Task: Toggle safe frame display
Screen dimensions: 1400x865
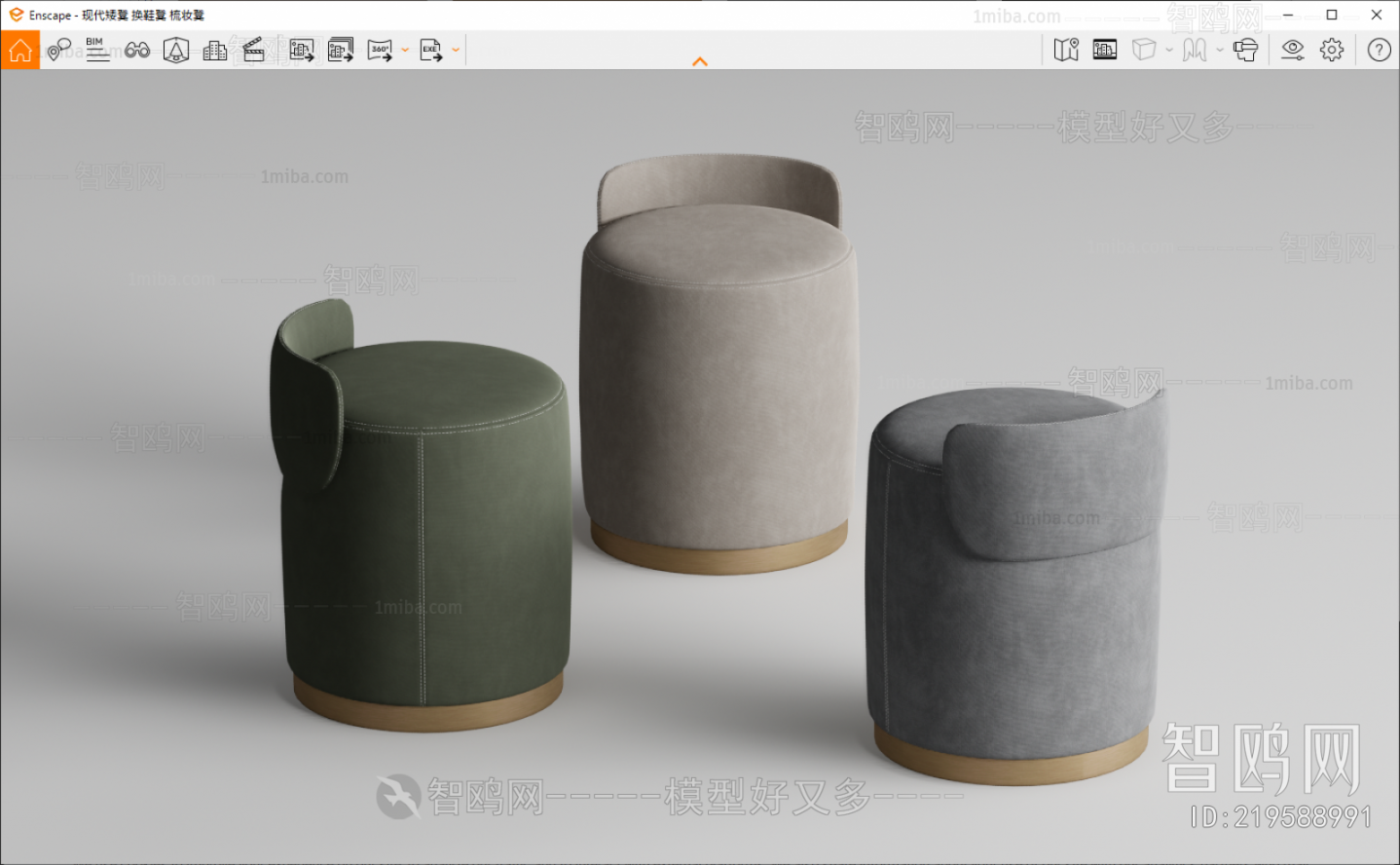Action: click(1105, 50)
